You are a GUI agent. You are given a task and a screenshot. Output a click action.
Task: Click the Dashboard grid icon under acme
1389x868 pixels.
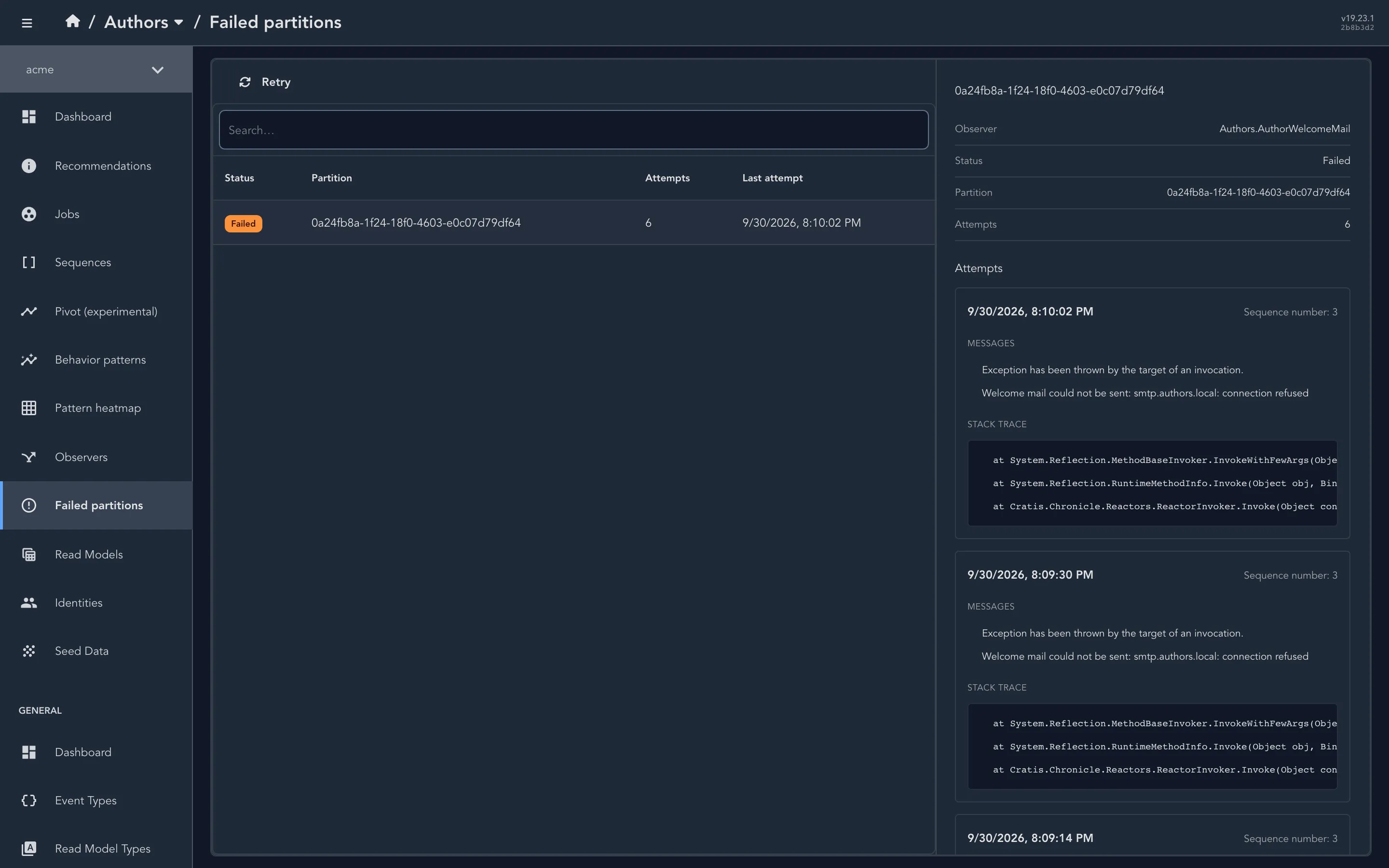[x=29, y=117]
